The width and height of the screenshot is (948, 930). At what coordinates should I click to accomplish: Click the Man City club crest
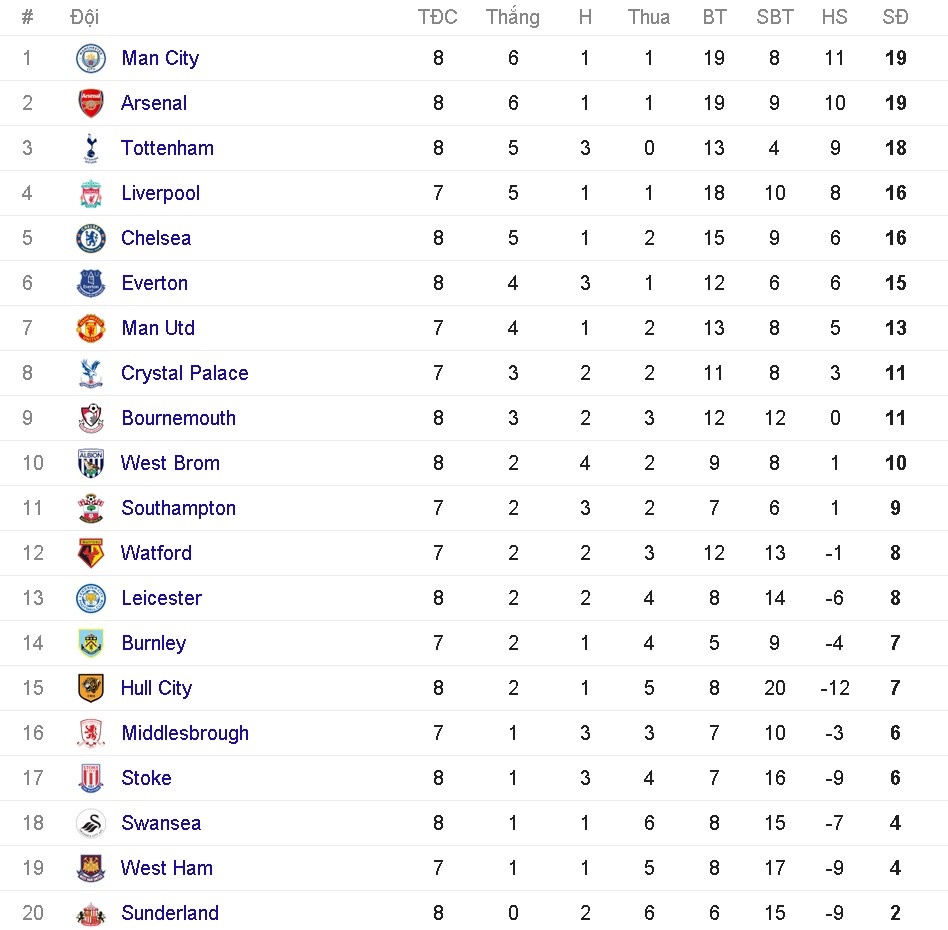90,58
